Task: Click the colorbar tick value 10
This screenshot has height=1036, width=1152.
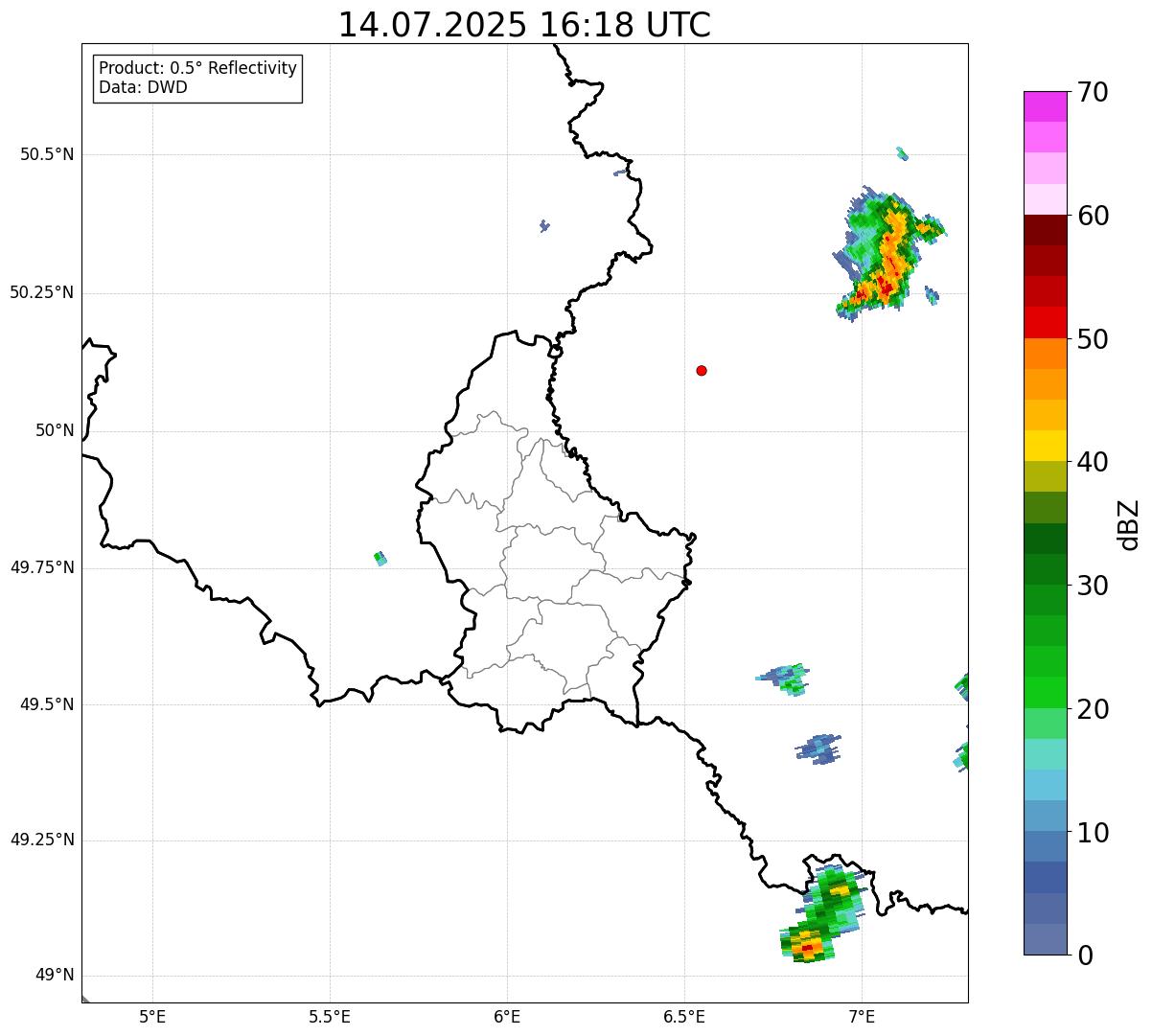Action: [1093, 833]
